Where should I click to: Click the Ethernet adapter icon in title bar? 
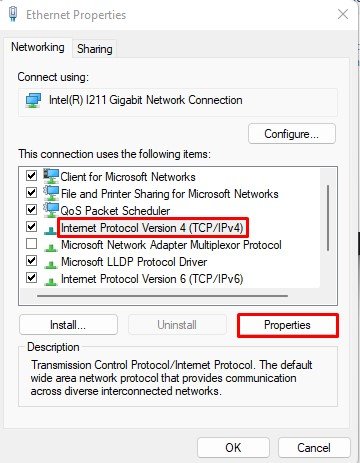click(x=13, y=14)
